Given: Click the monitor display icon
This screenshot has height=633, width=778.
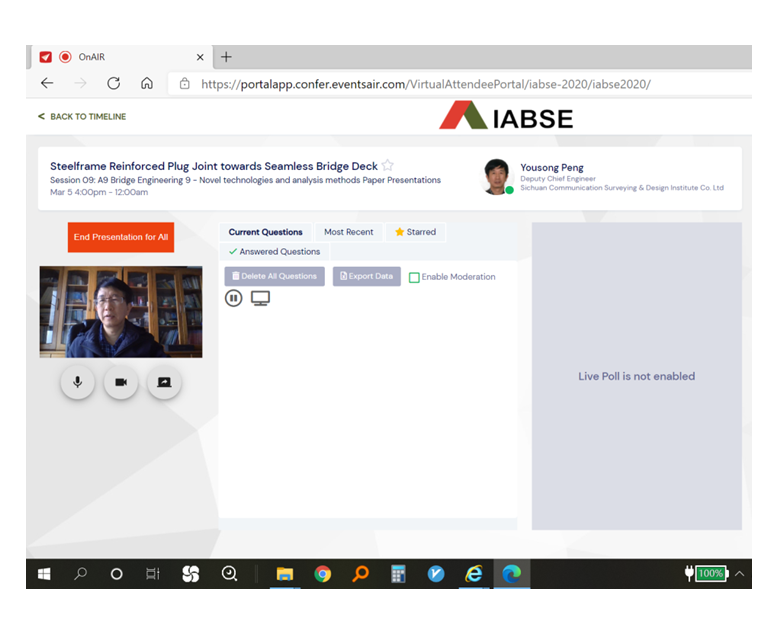Looking at the screenshot, I should pyautogui.click(x=260, y=298).
